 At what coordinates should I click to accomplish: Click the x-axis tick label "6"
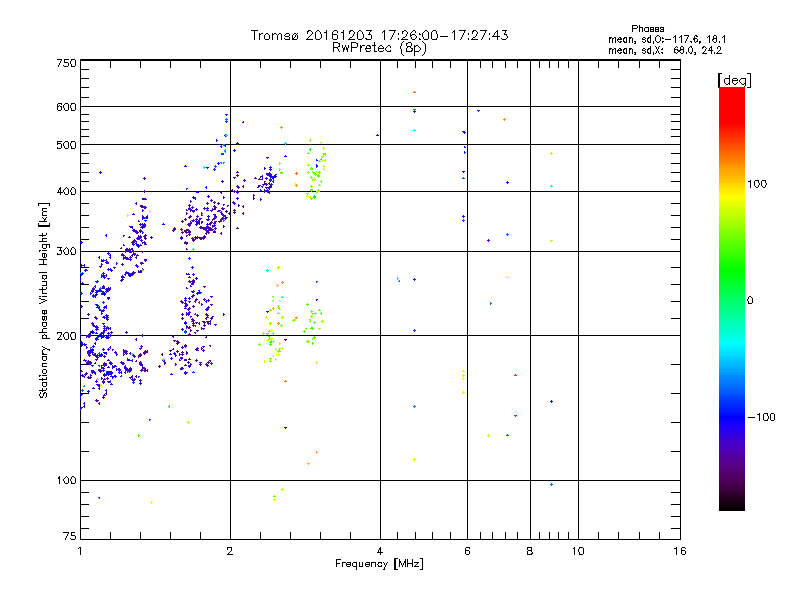tap(467, 551)
